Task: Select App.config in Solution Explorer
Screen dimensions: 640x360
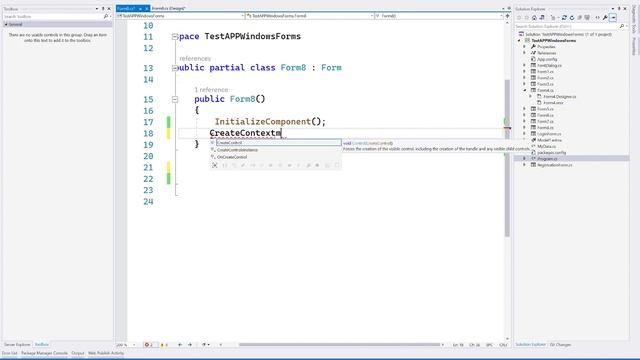Action: pos(547,59)
